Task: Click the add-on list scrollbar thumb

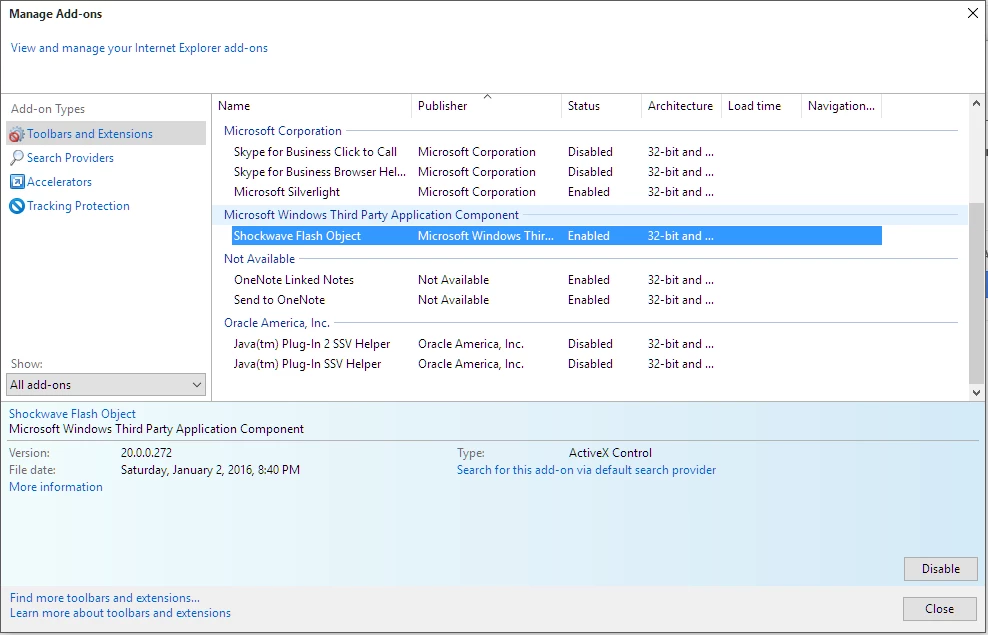Action: (x=976, y=292)
